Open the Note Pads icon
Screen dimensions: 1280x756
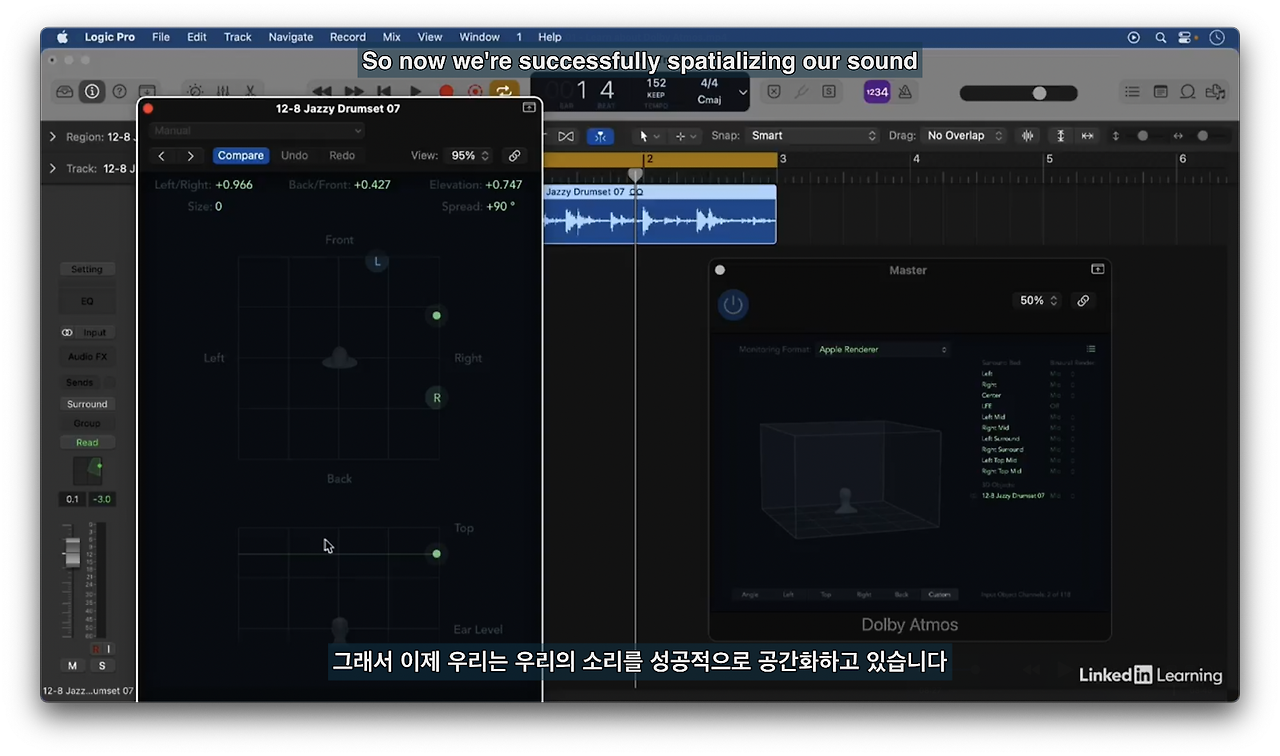coord(1160,91)
